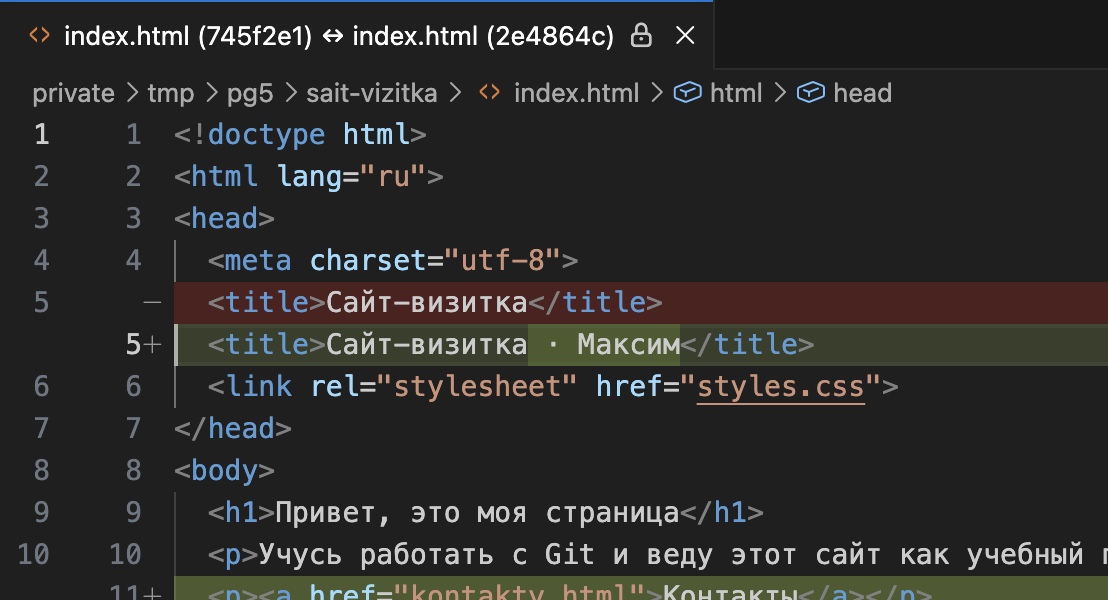1108x600 pixels.
Task: Open the 'sait-vizitka' breadcrumb folder
Action: click(372, 93)
